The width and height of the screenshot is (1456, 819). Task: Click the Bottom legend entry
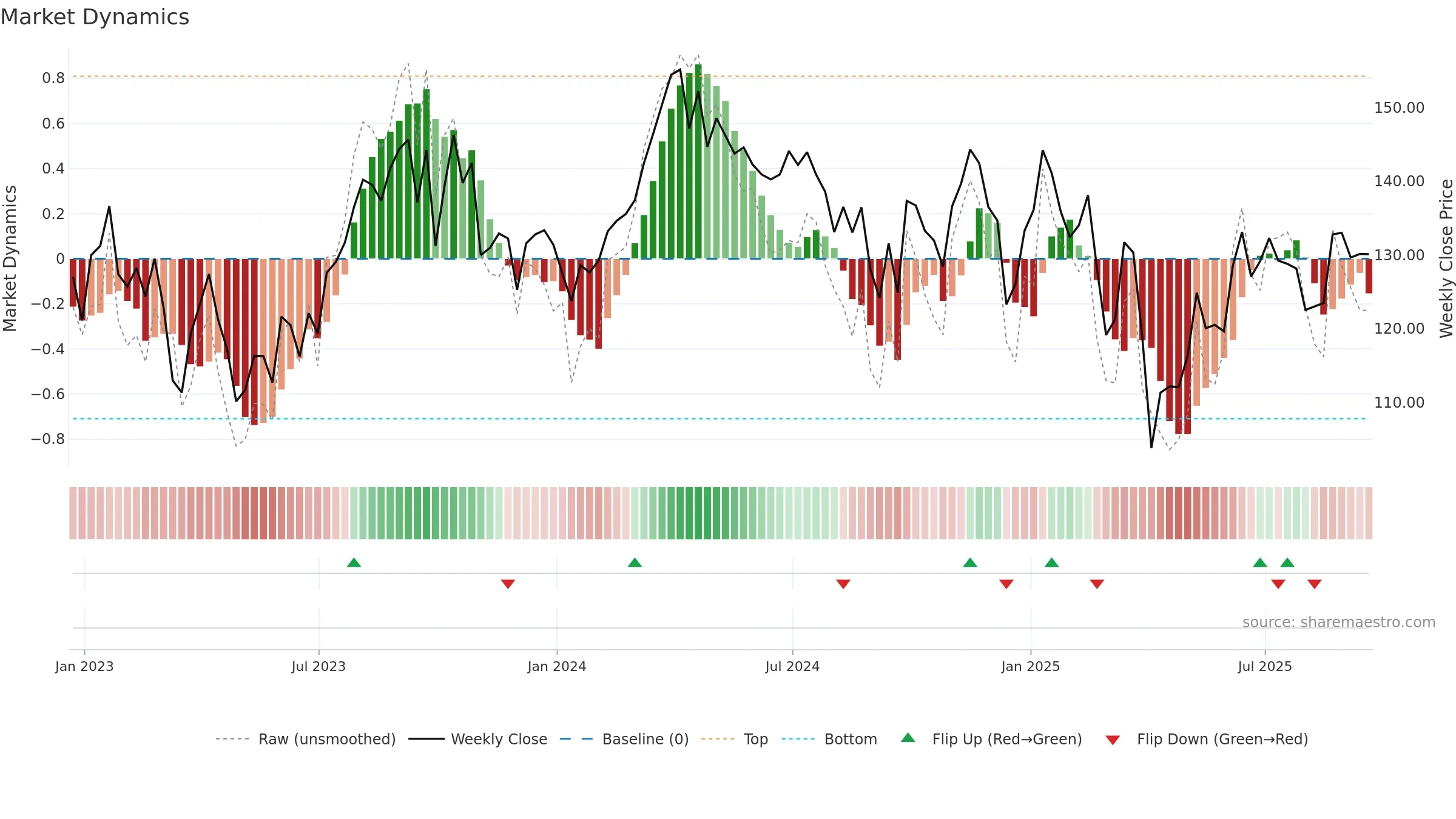click(x=829, y=739)
